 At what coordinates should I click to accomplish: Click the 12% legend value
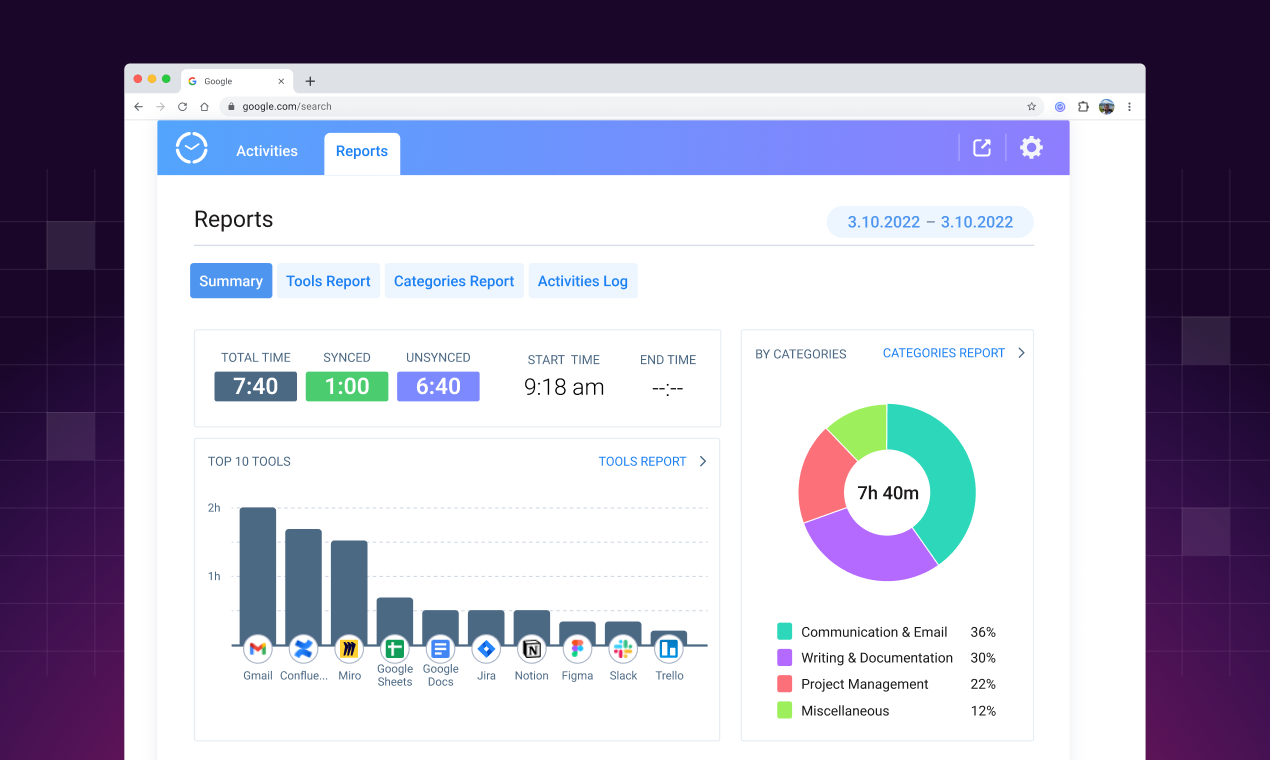983,711
